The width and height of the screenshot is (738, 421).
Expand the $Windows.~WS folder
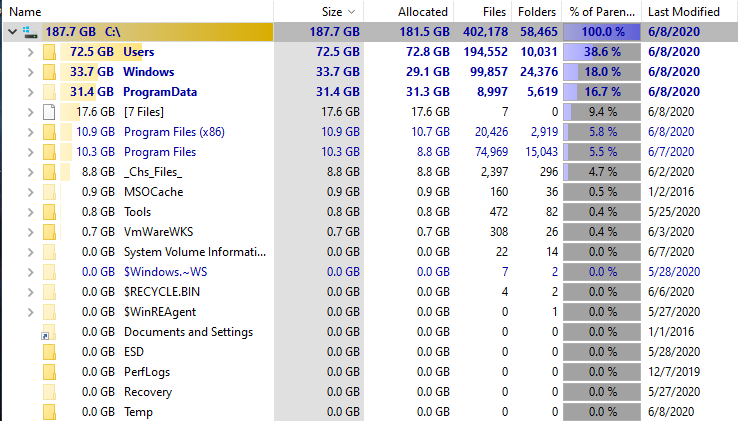pyautogui.click(x=31, y=272)
